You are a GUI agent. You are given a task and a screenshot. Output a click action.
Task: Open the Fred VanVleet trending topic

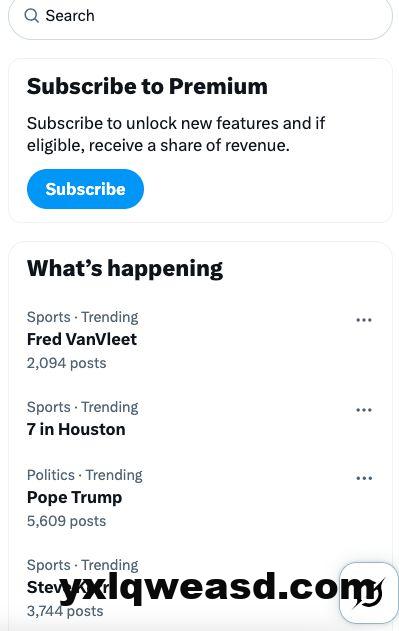[x=200, y=340]
